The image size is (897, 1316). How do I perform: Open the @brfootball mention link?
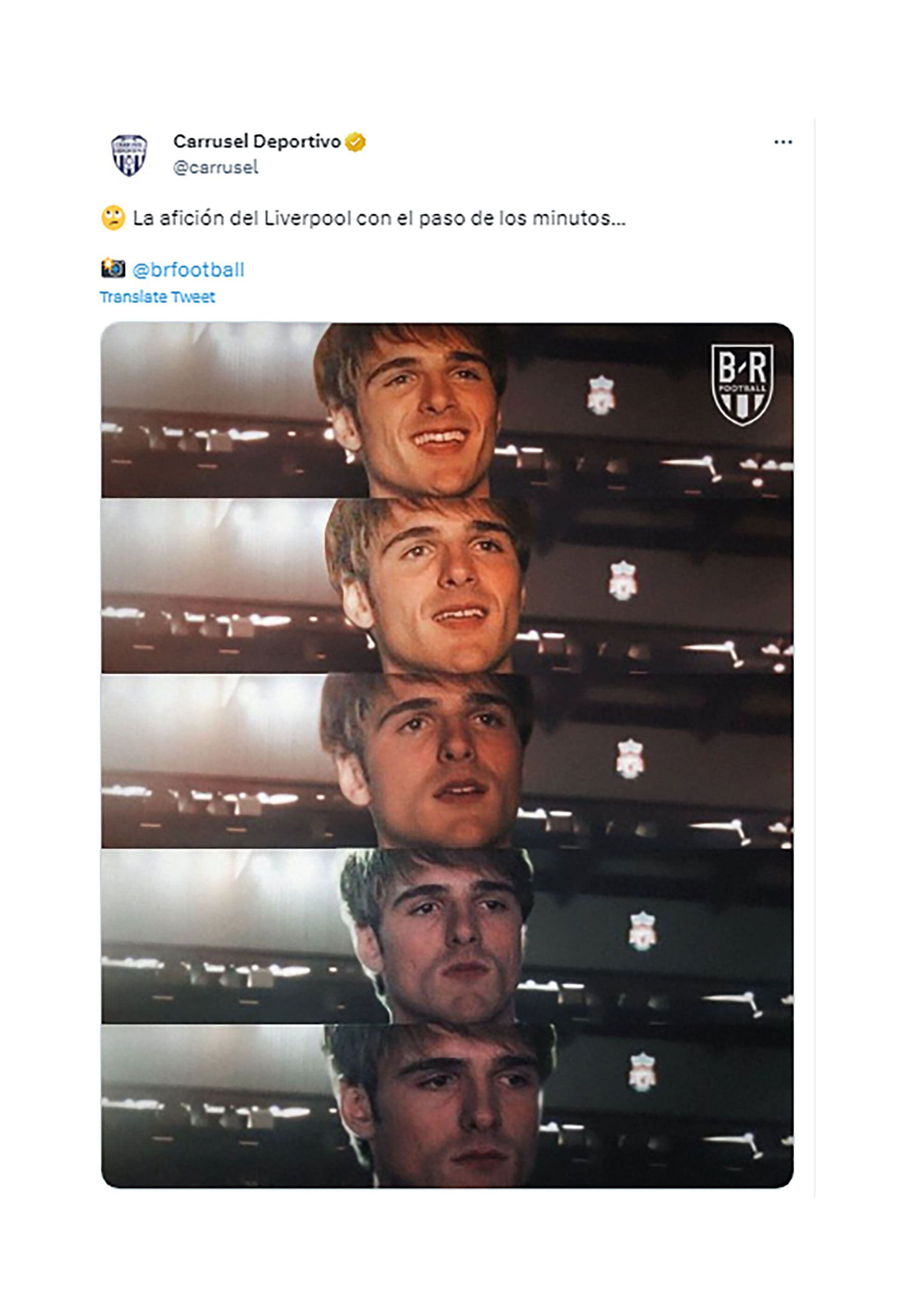point(188,270)
